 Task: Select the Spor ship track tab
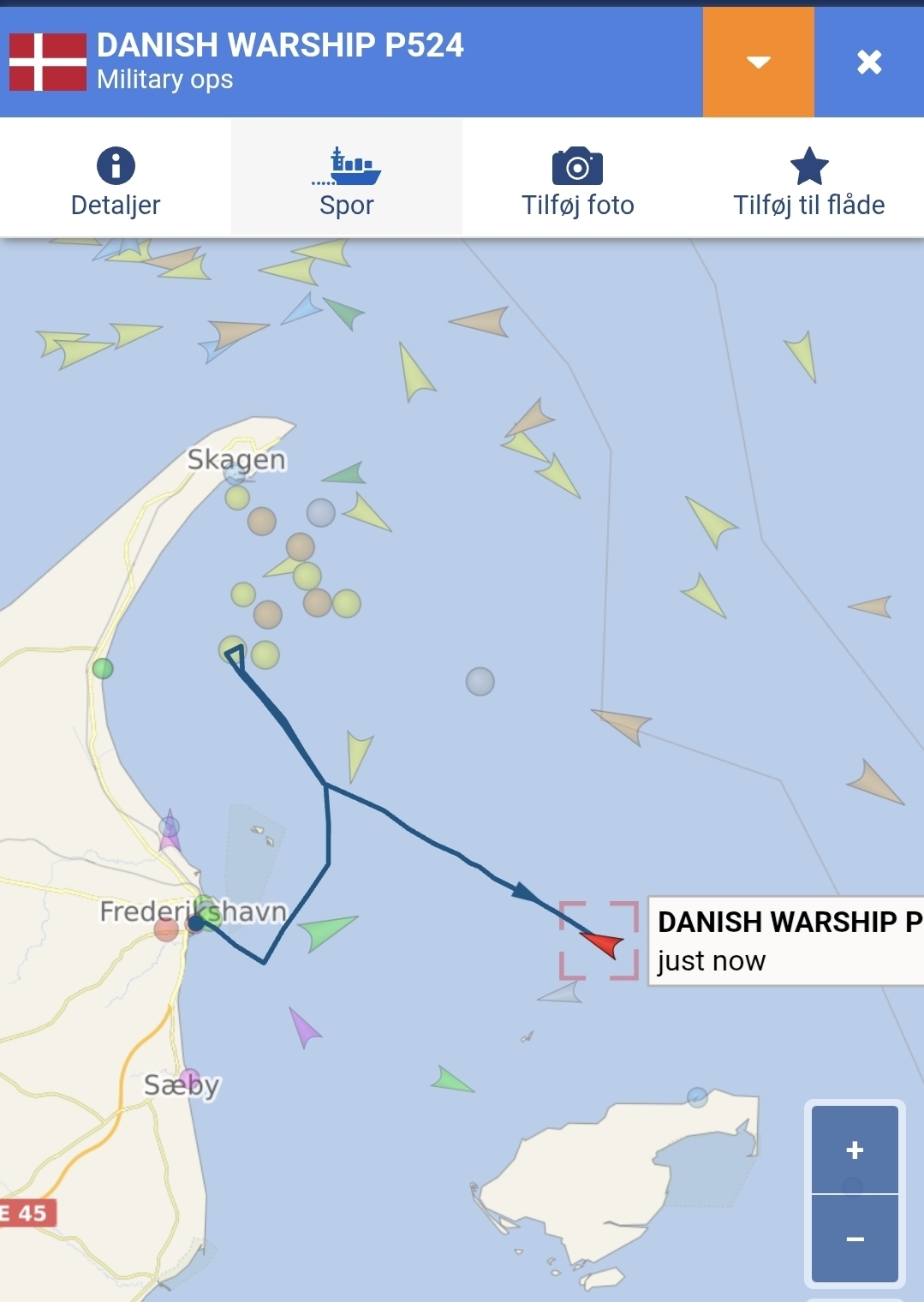(347, 182)
